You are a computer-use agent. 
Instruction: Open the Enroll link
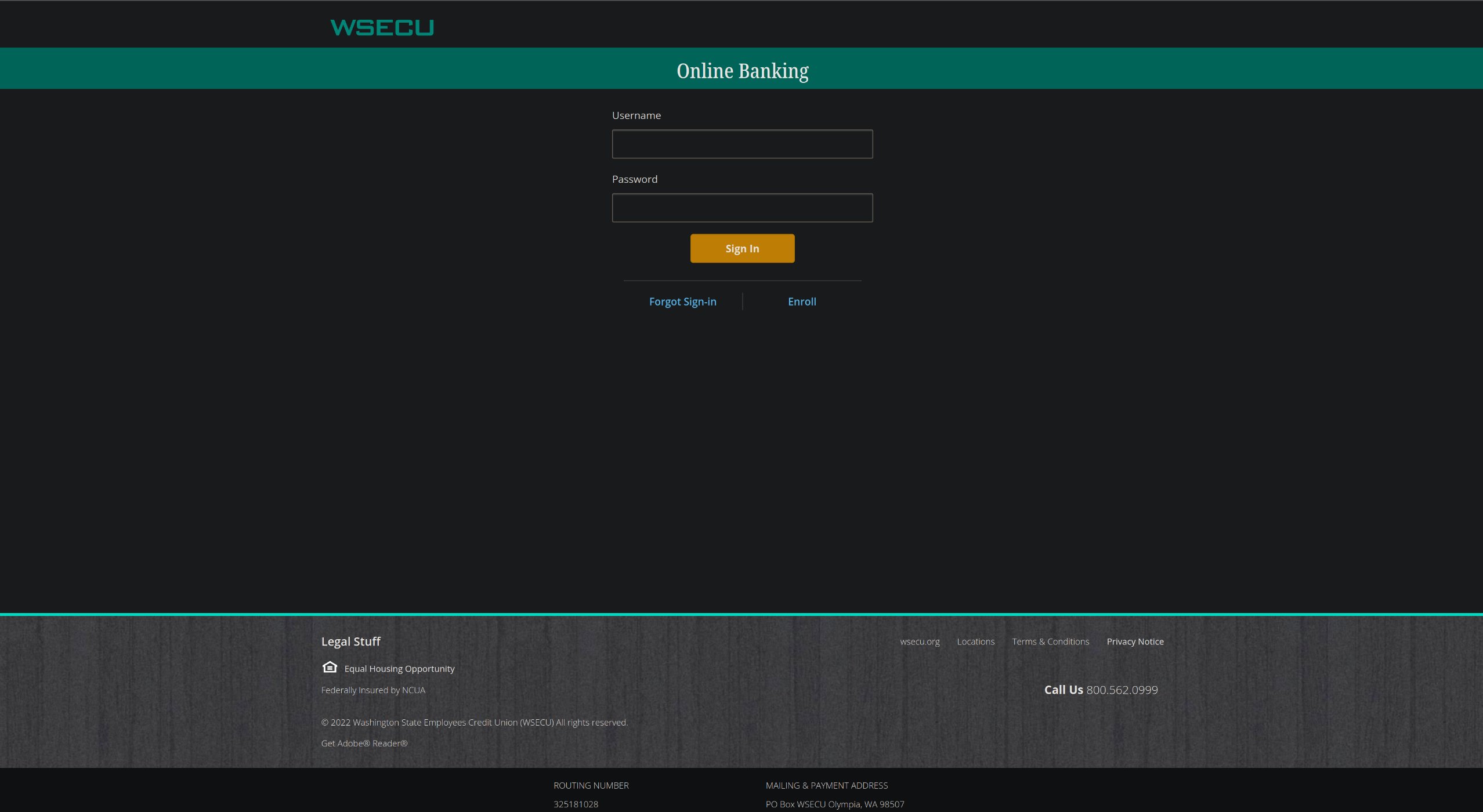pos(802,302)
